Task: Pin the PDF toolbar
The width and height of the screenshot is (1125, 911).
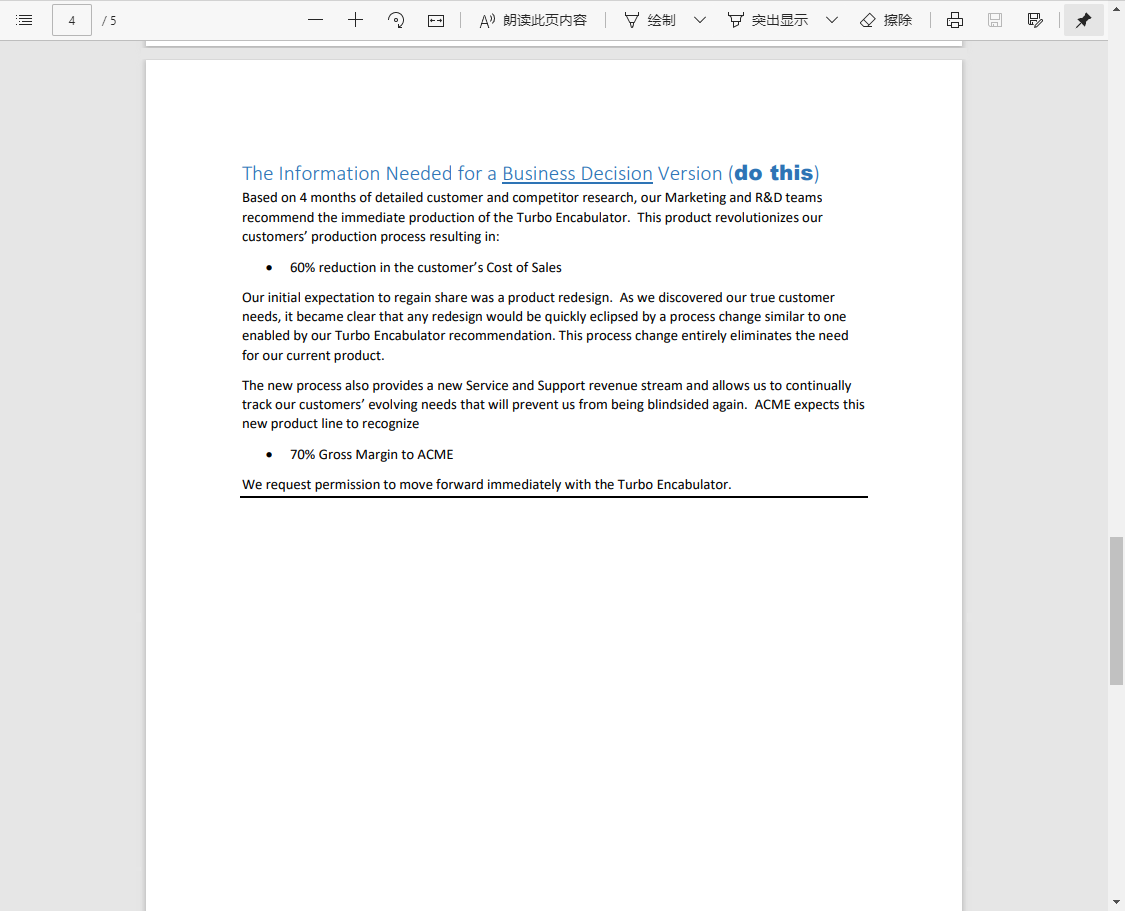Action: click(1083, 19)
